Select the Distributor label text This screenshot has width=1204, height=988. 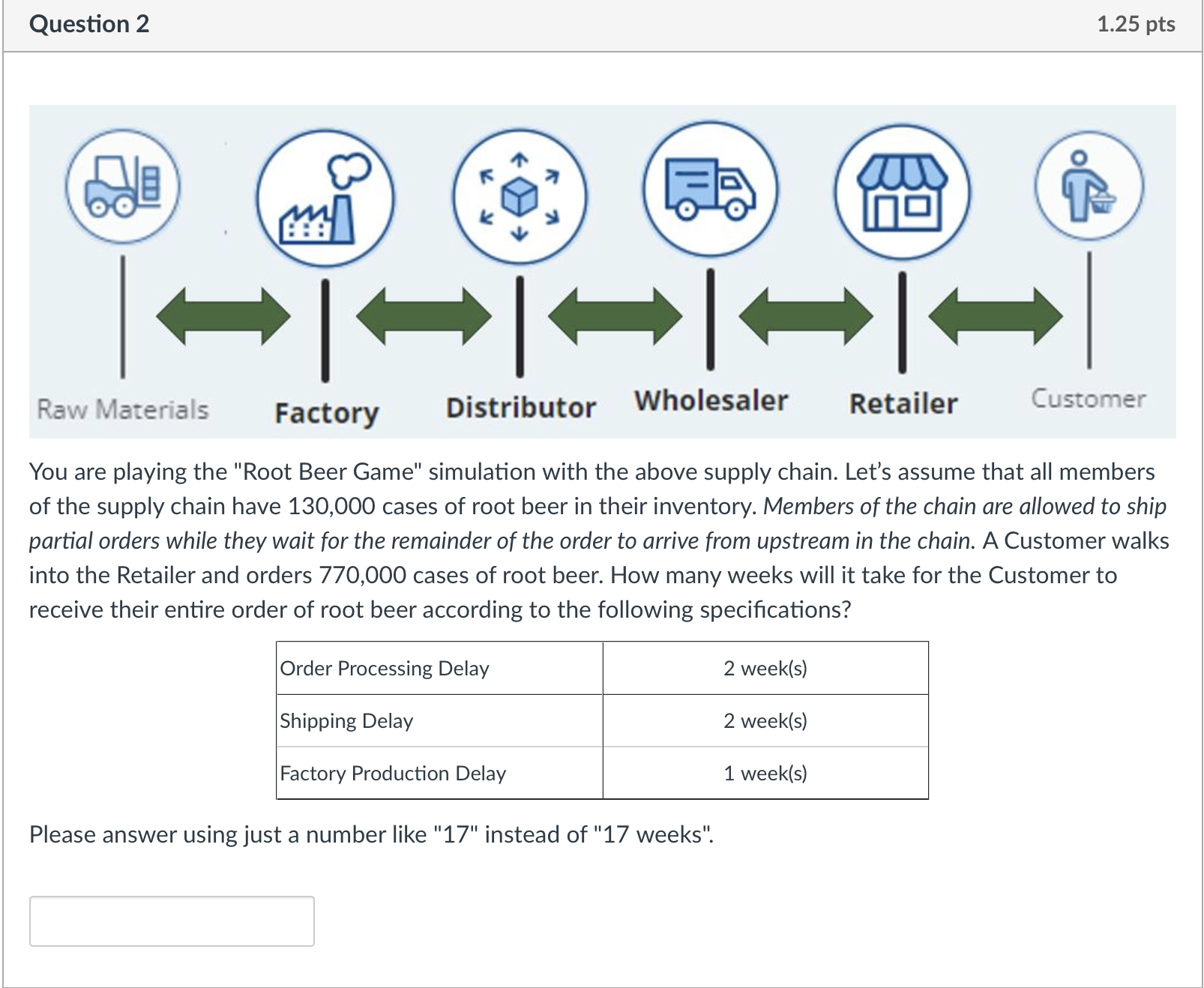(x=520, y=408)
